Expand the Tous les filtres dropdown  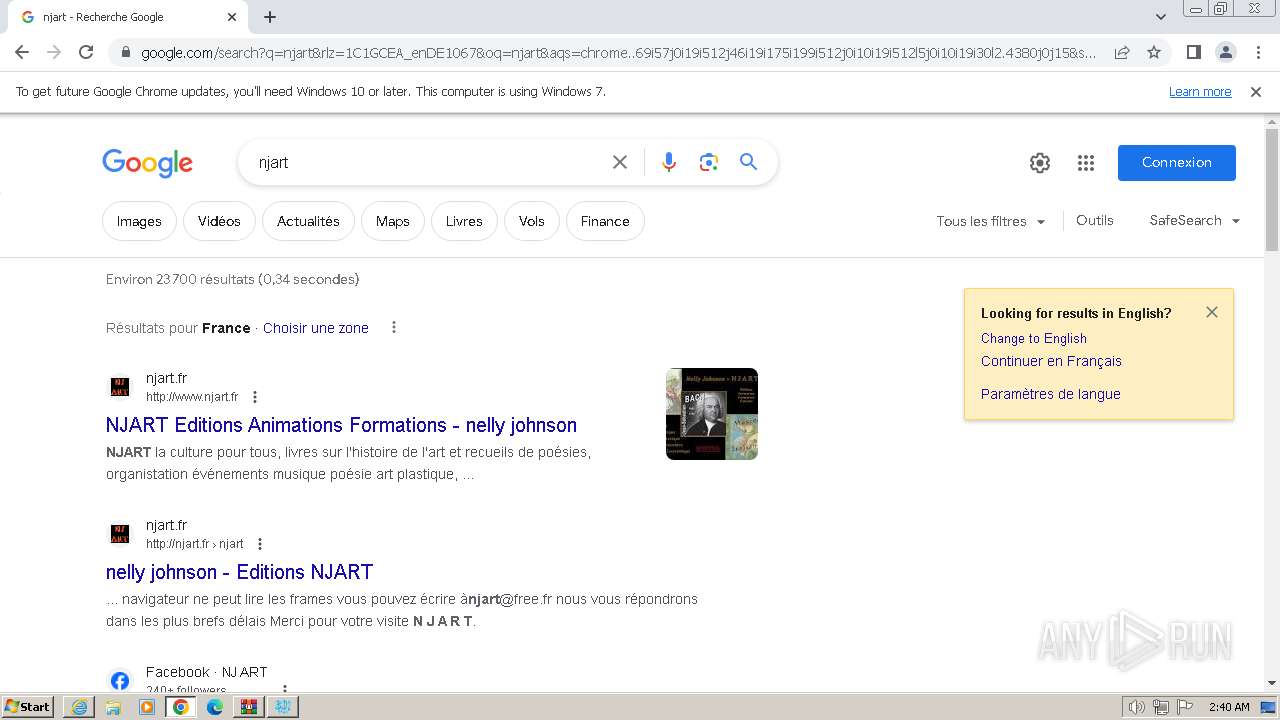(991, 221)
